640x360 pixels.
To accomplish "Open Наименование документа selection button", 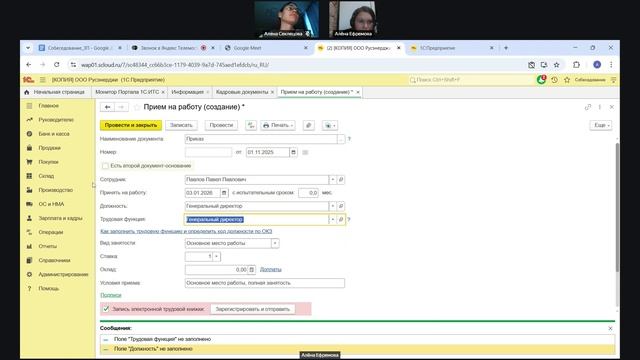I will point(341,139).
